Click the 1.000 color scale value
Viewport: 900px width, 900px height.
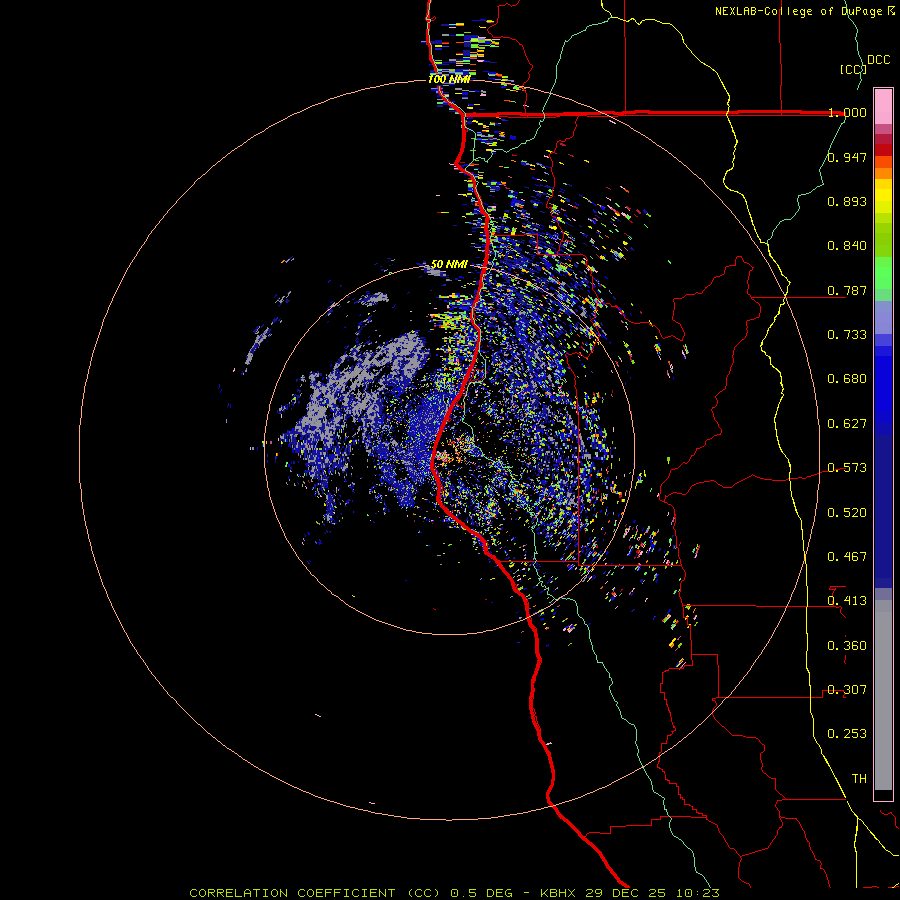point(847,112)
